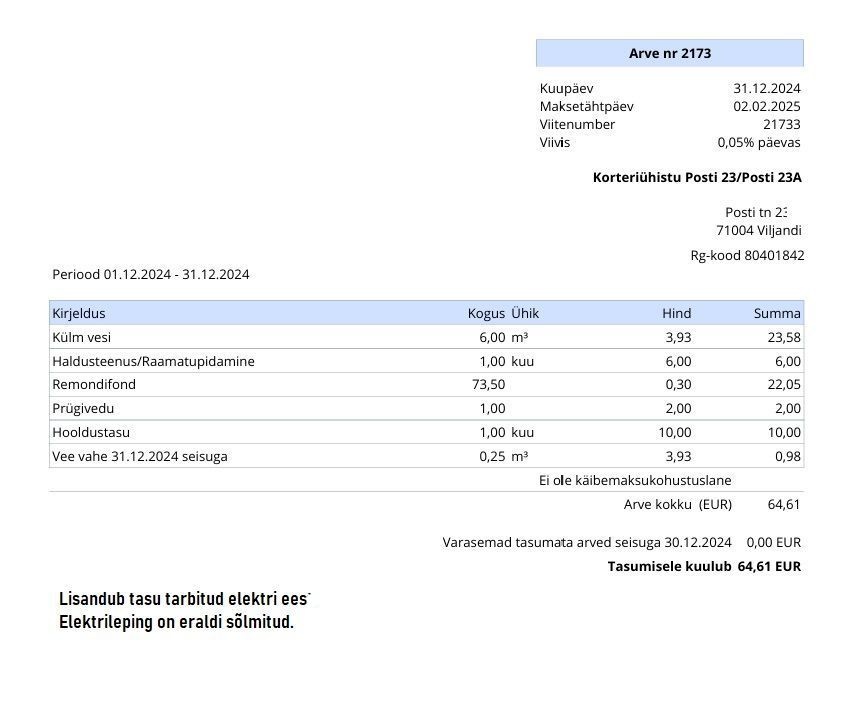845x708 pixels.
Task: Click the "Ei ole käibemaksukohustuslane" note
Action: pyautogui.click(x=635, y=480)
